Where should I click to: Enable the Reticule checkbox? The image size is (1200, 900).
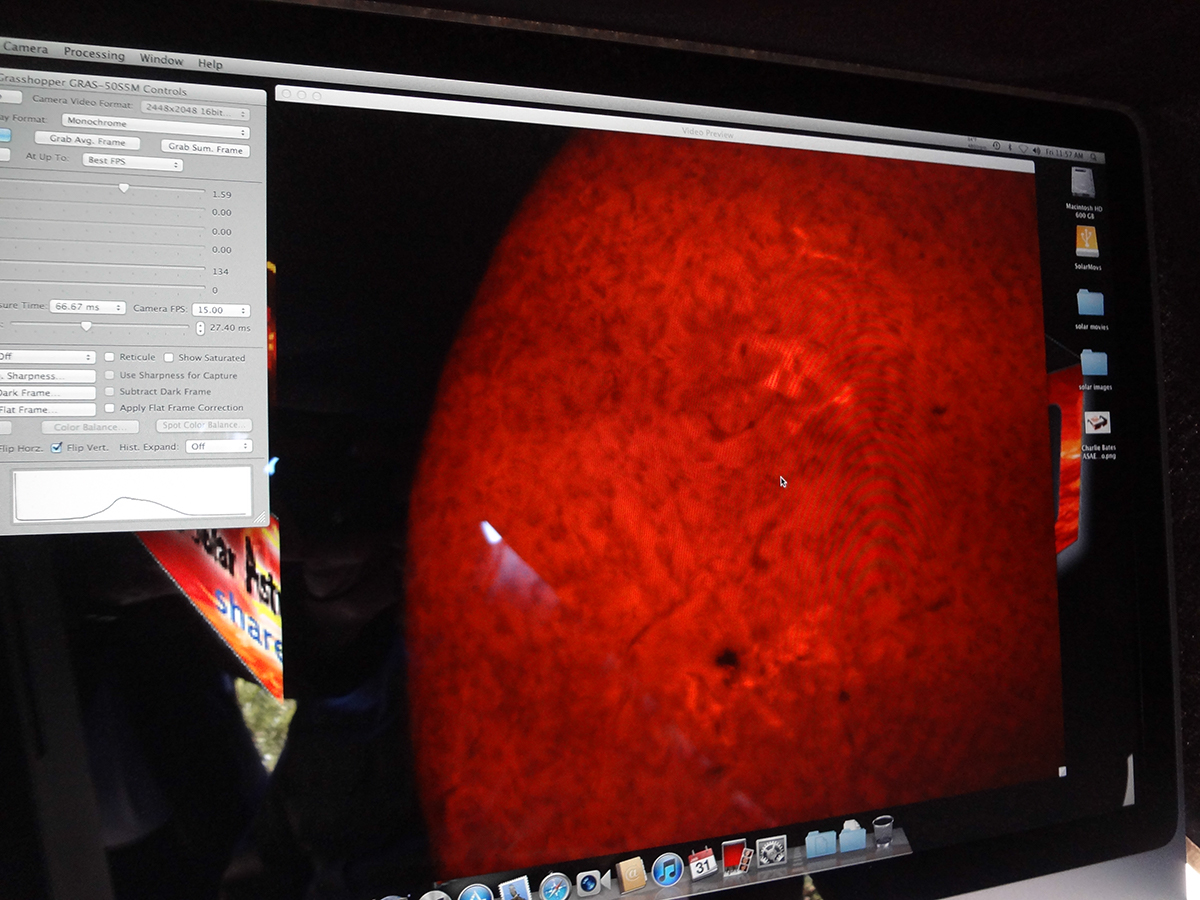109,357
